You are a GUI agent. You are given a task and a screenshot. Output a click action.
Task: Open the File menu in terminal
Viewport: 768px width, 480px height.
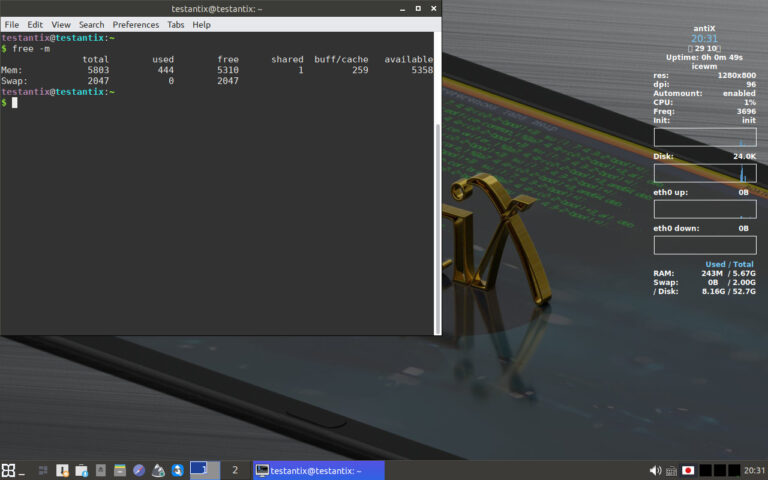point(12,24)
